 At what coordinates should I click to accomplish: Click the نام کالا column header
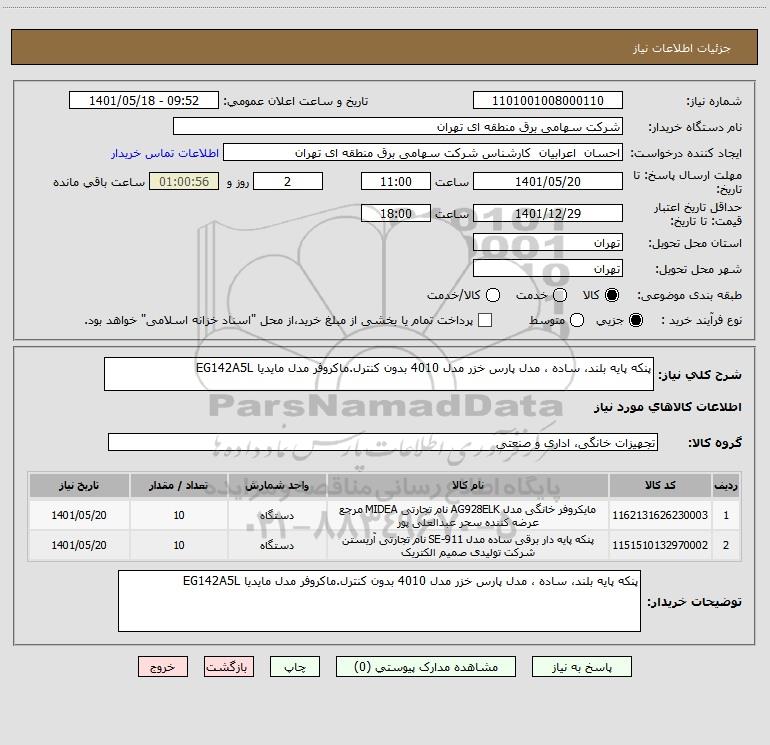tap(468, 485)
